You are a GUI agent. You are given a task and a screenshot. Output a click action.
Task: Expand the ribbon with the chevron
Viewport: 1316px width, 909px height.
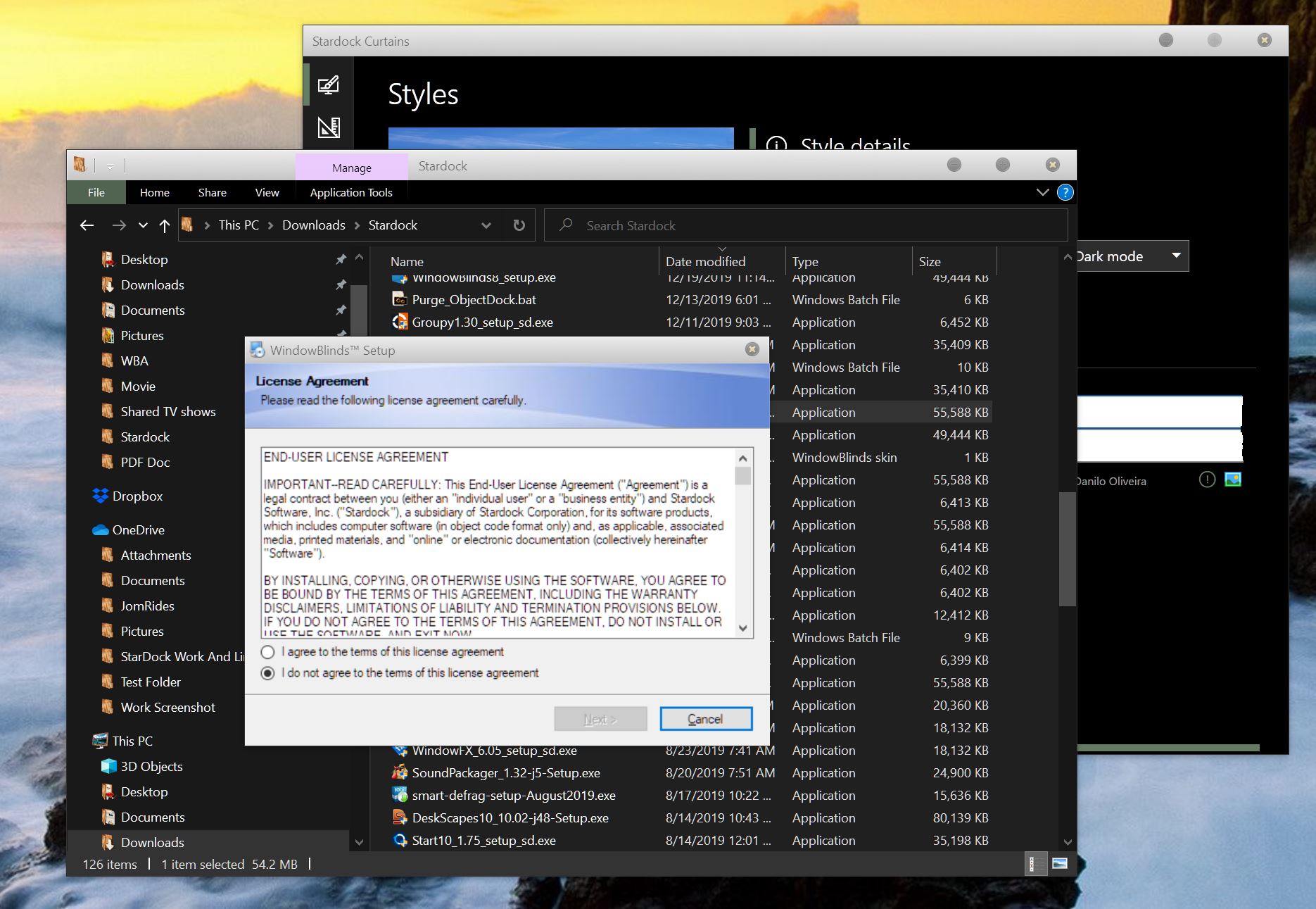coord(1042,192)
